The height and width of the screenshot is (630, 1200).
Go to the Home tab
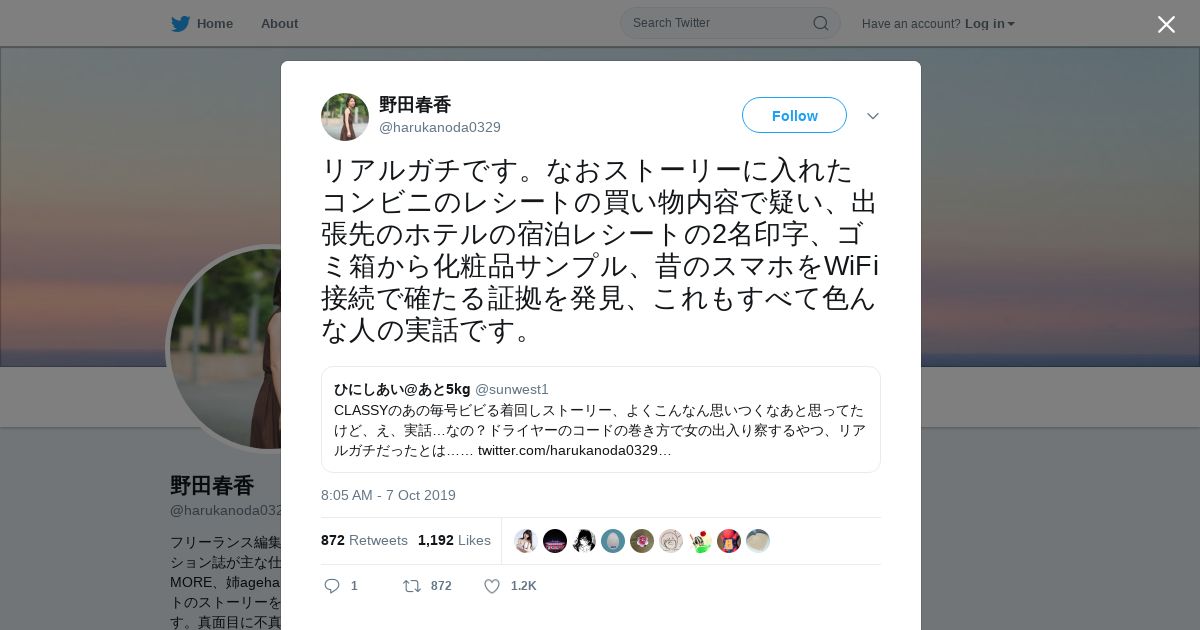(x=202, y=23)
